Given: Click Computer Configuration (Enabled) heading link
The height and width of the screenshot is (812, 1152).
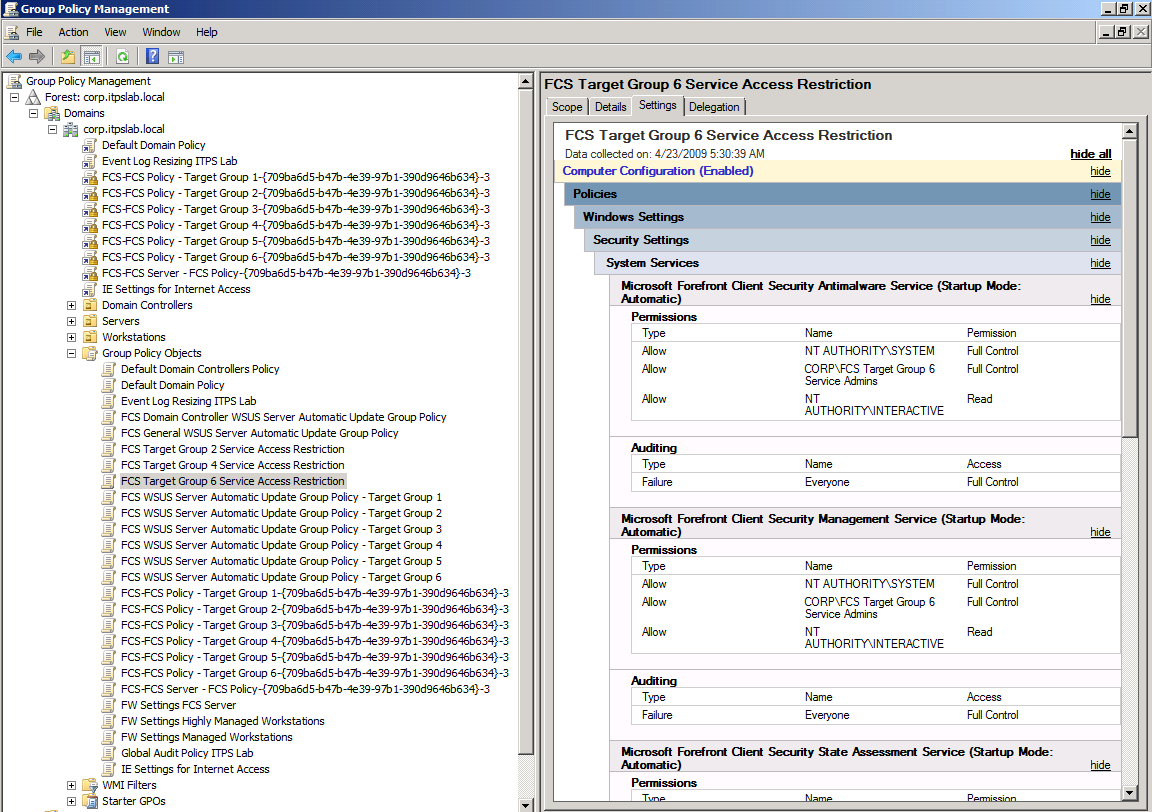Looking at the screenshot, I should pos(658,171).
